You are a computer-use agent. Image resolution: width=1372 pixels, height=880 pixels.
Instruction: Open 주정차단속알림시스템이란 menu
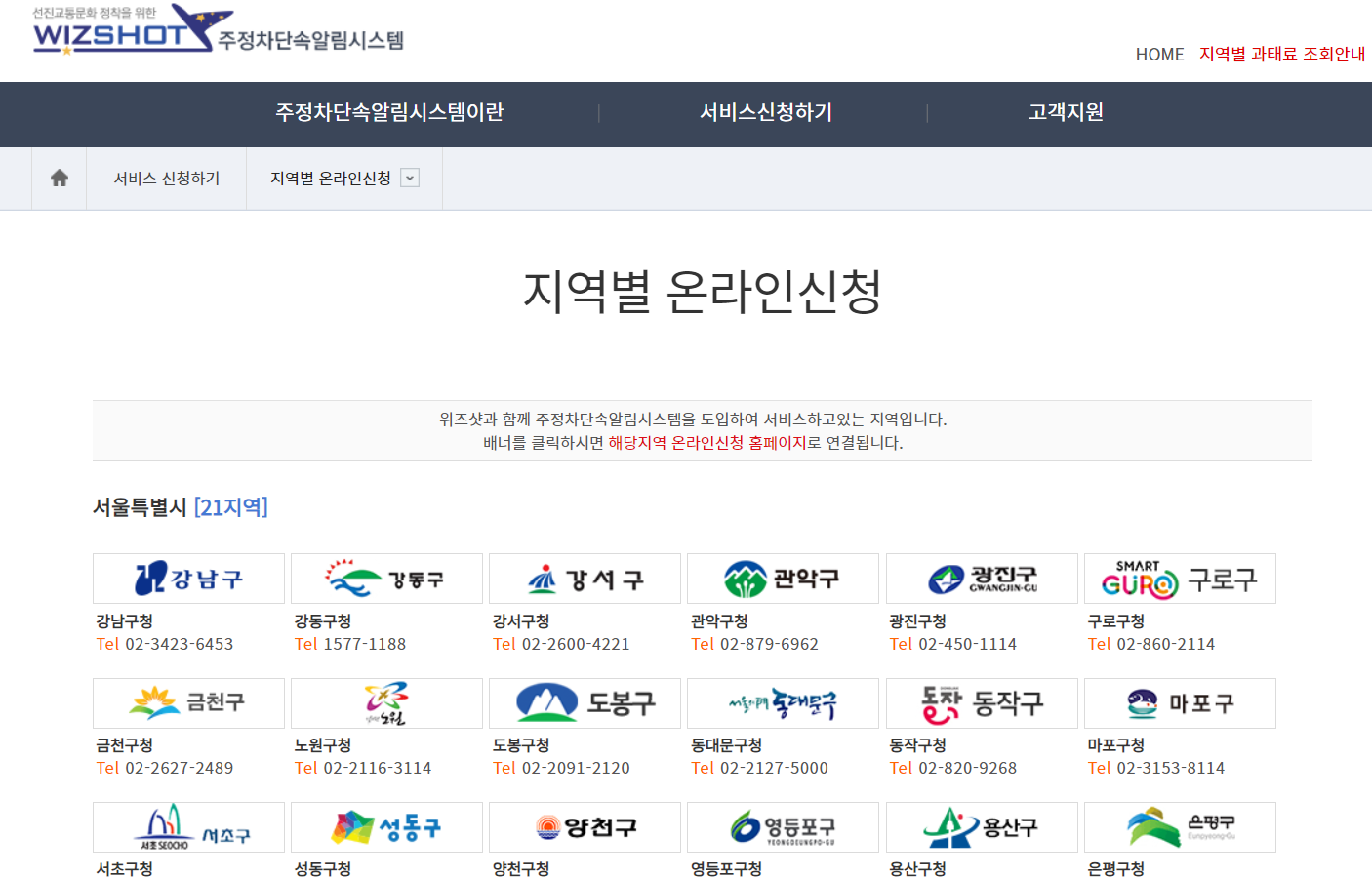point(389,112)
